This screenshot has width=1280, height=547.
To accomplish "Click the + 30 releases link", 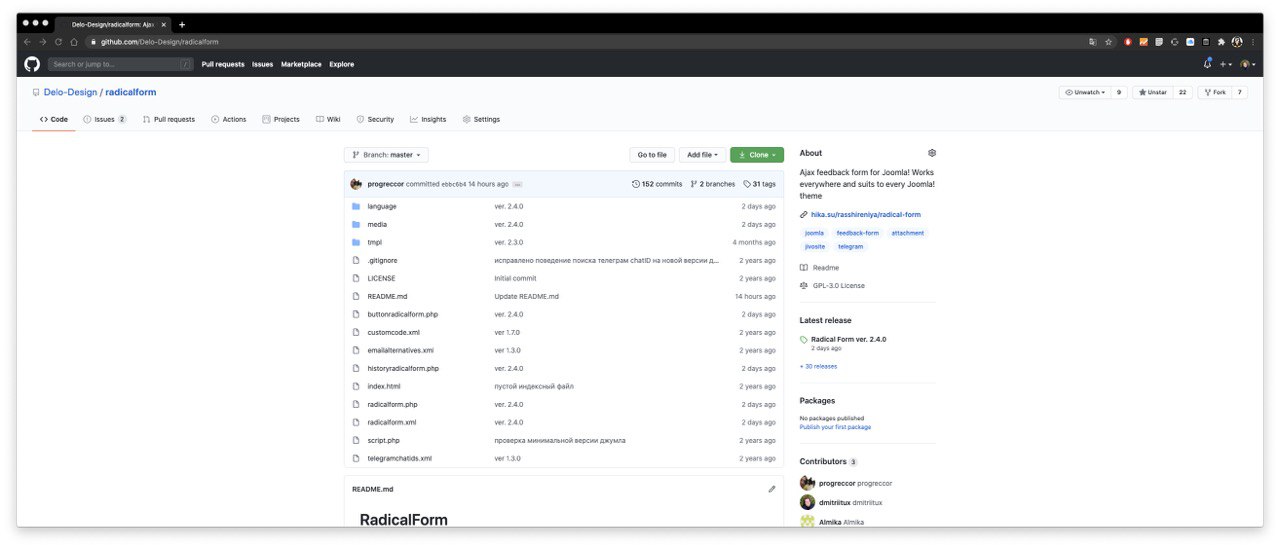I will [x=818, y=366].
